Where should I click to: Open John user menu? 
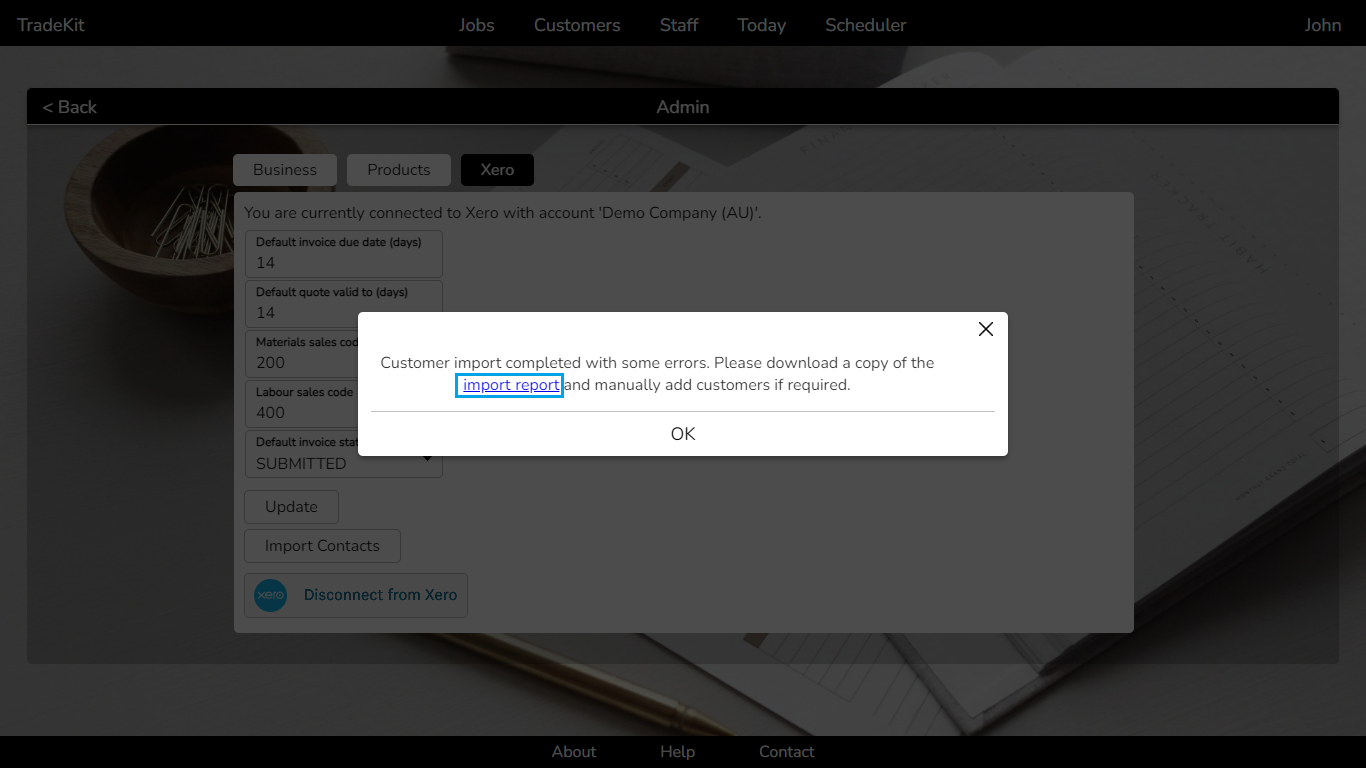(x=1323, y=25)
